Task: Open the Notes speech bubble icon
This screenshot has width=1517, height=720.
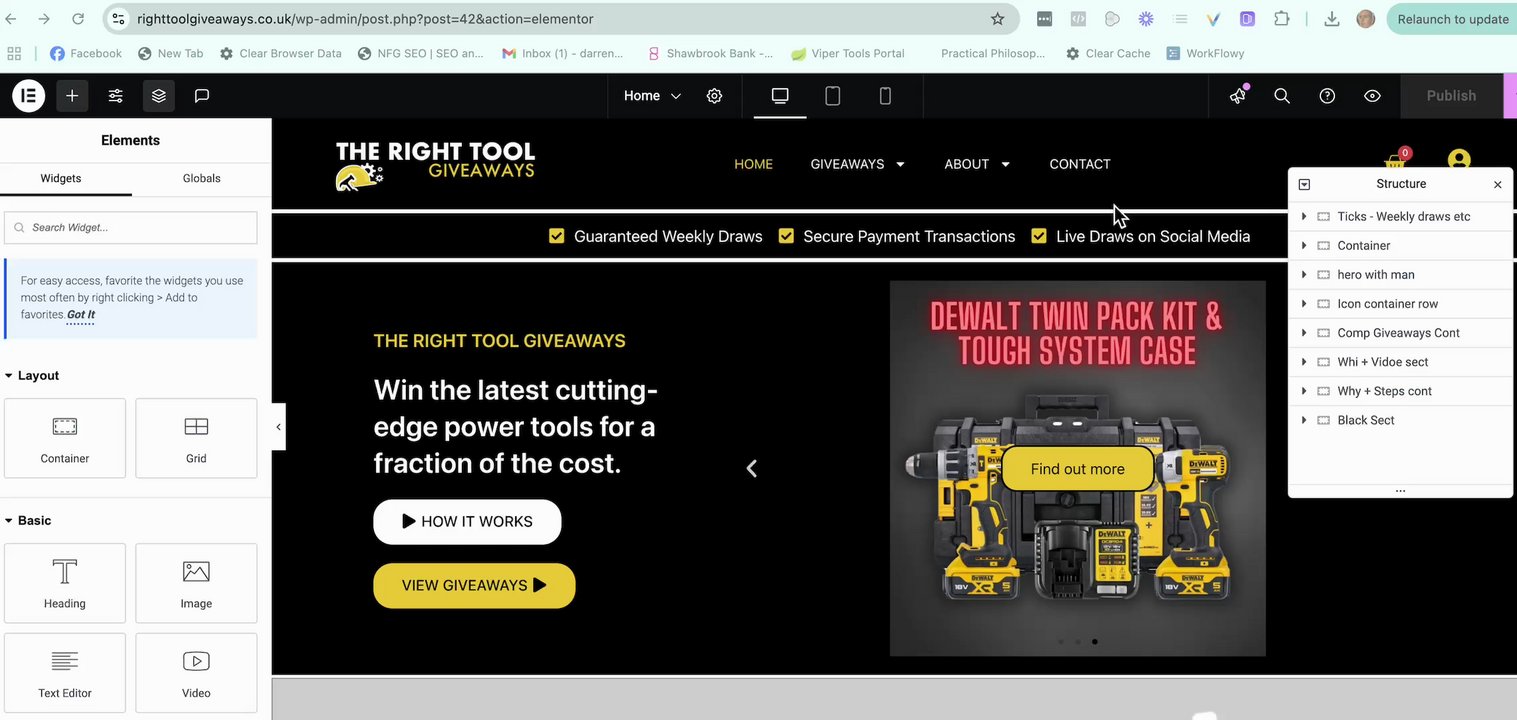Action: pos(202,95)
